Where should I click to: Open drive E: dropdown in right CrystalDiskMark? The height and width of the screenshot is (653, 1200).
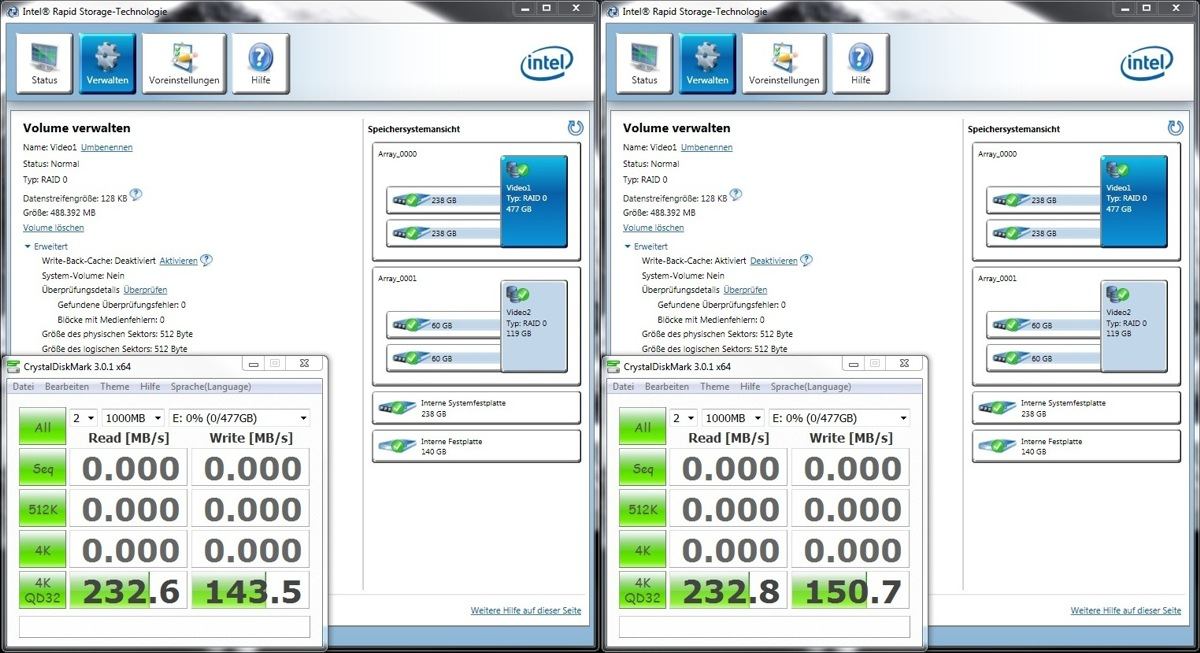pyautogui.click(x=839, y=418)
